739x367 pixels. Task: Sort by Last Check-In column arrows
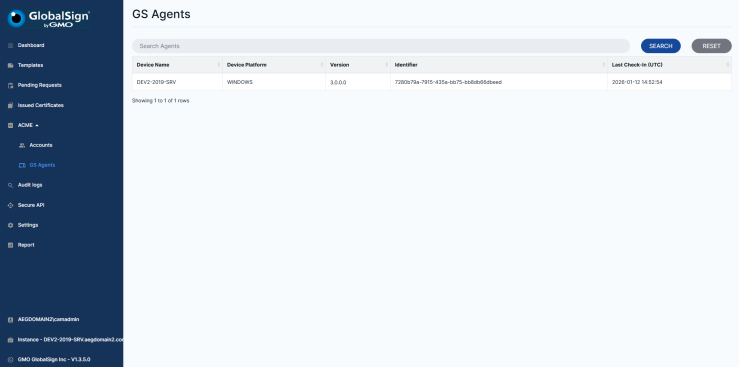pyautogui.click(x=728, y=65)
